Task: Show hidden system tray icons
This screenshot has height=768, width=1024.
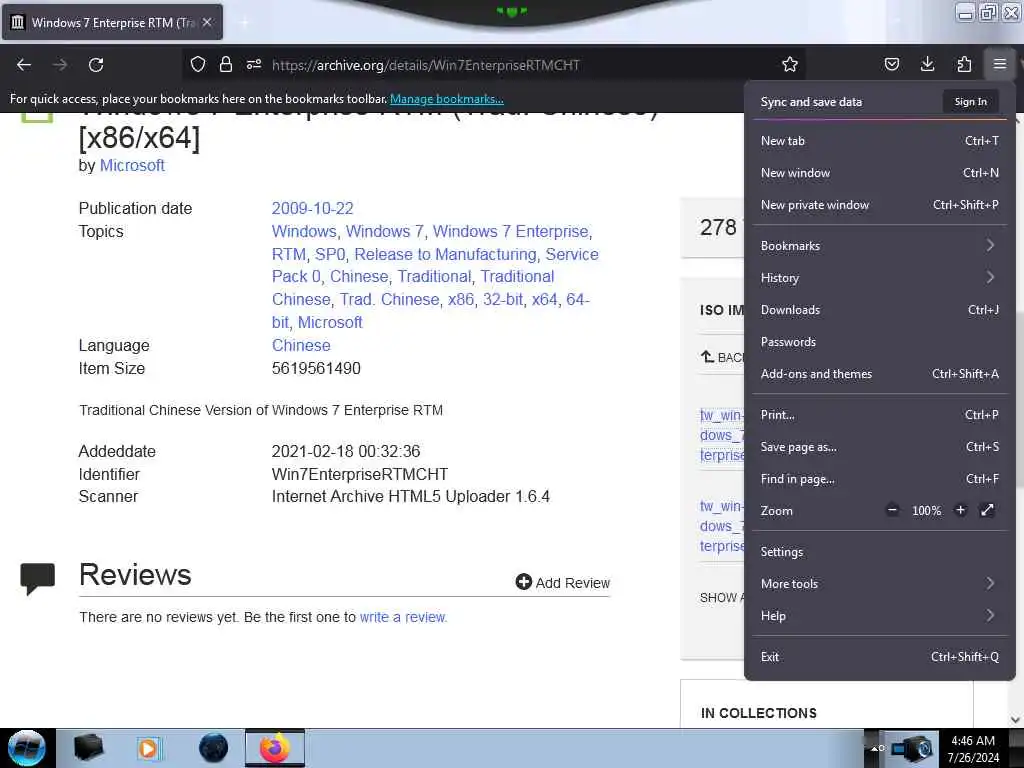Action: (875, 748)
